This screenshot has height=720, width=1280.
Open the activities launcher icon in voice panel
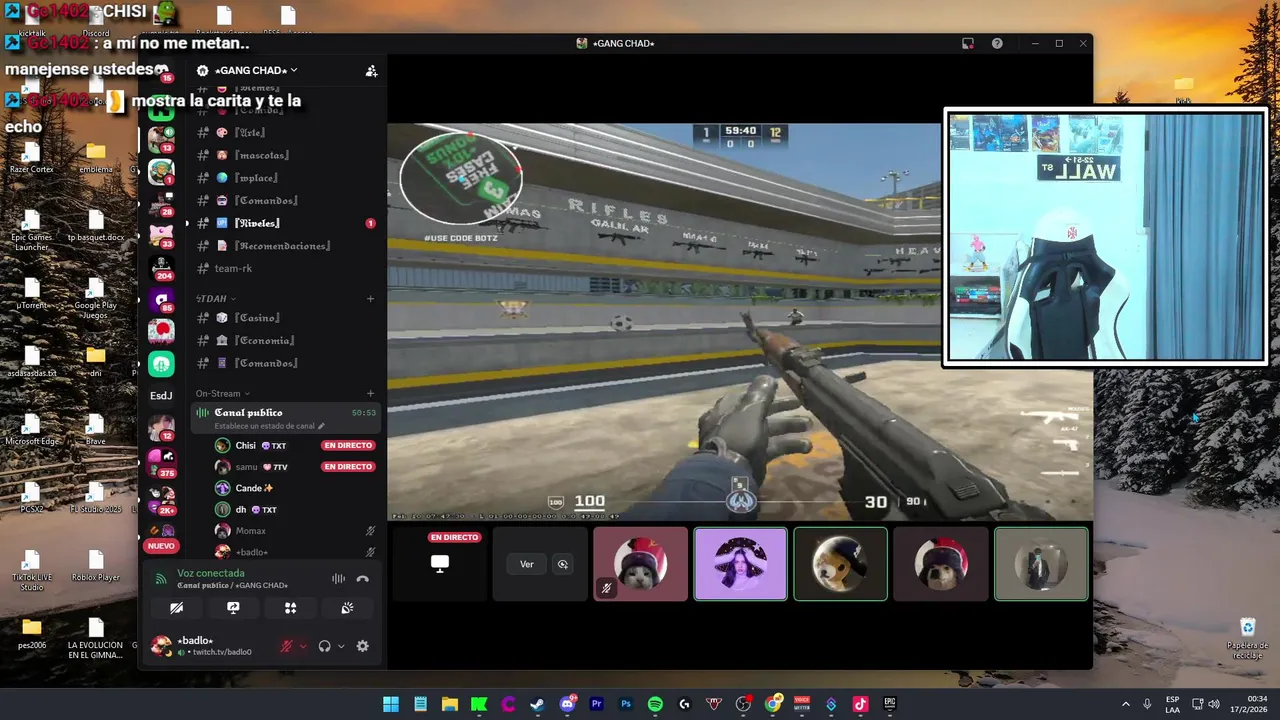pos(290,608)
